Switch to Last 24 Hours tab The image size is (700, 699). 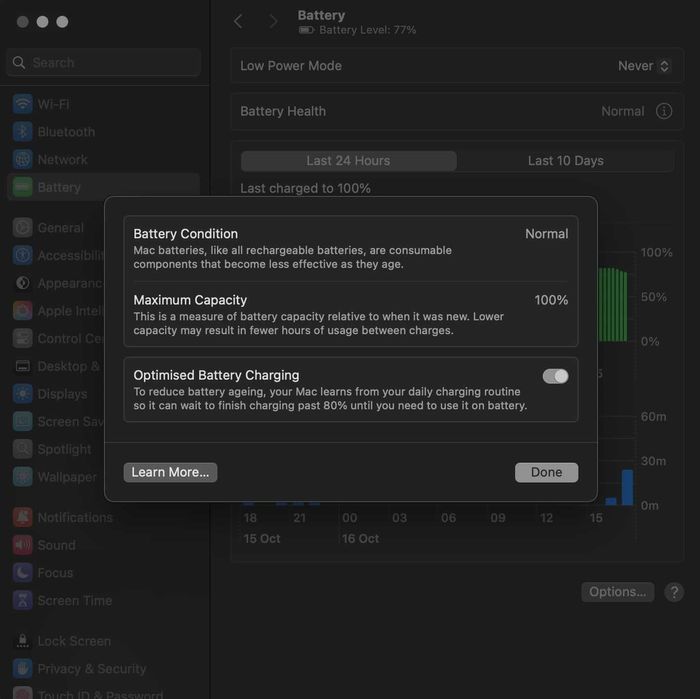[349, 161]
